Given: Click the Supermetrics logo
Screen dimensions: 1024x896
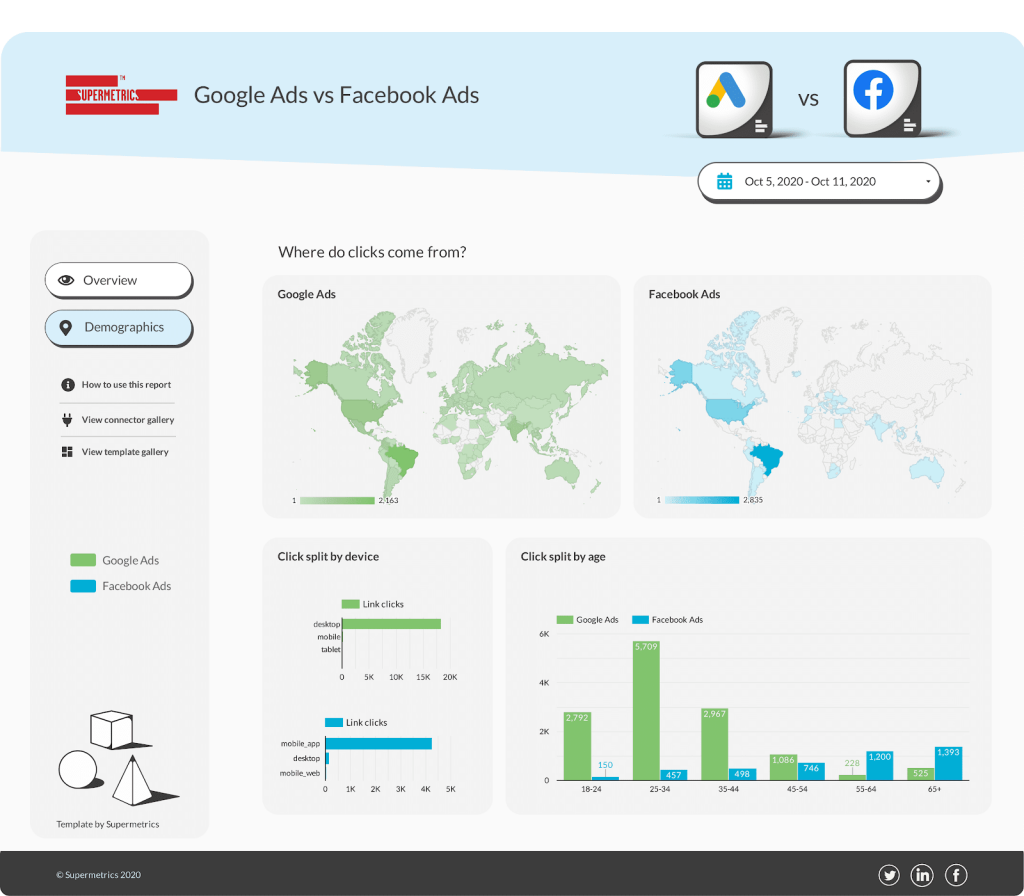Looking at the screenshot, I should tap(121, 95).
